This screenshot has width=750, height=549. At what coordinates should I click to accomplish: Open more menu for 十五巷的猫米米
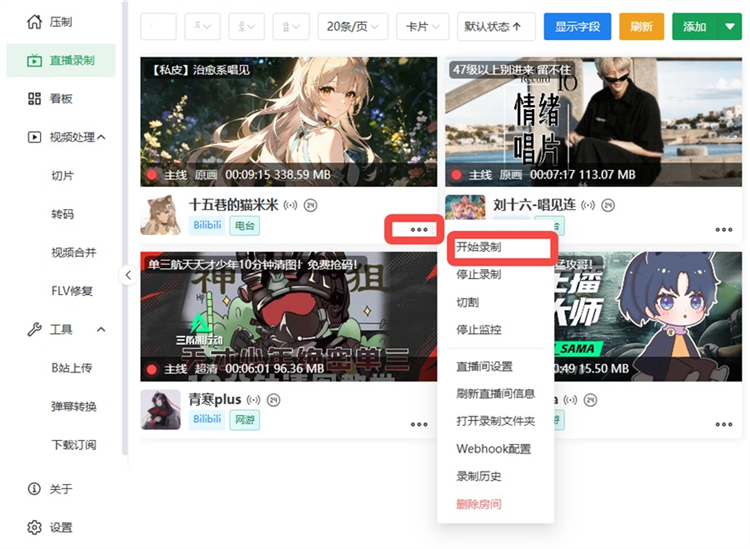pos(419,230)
